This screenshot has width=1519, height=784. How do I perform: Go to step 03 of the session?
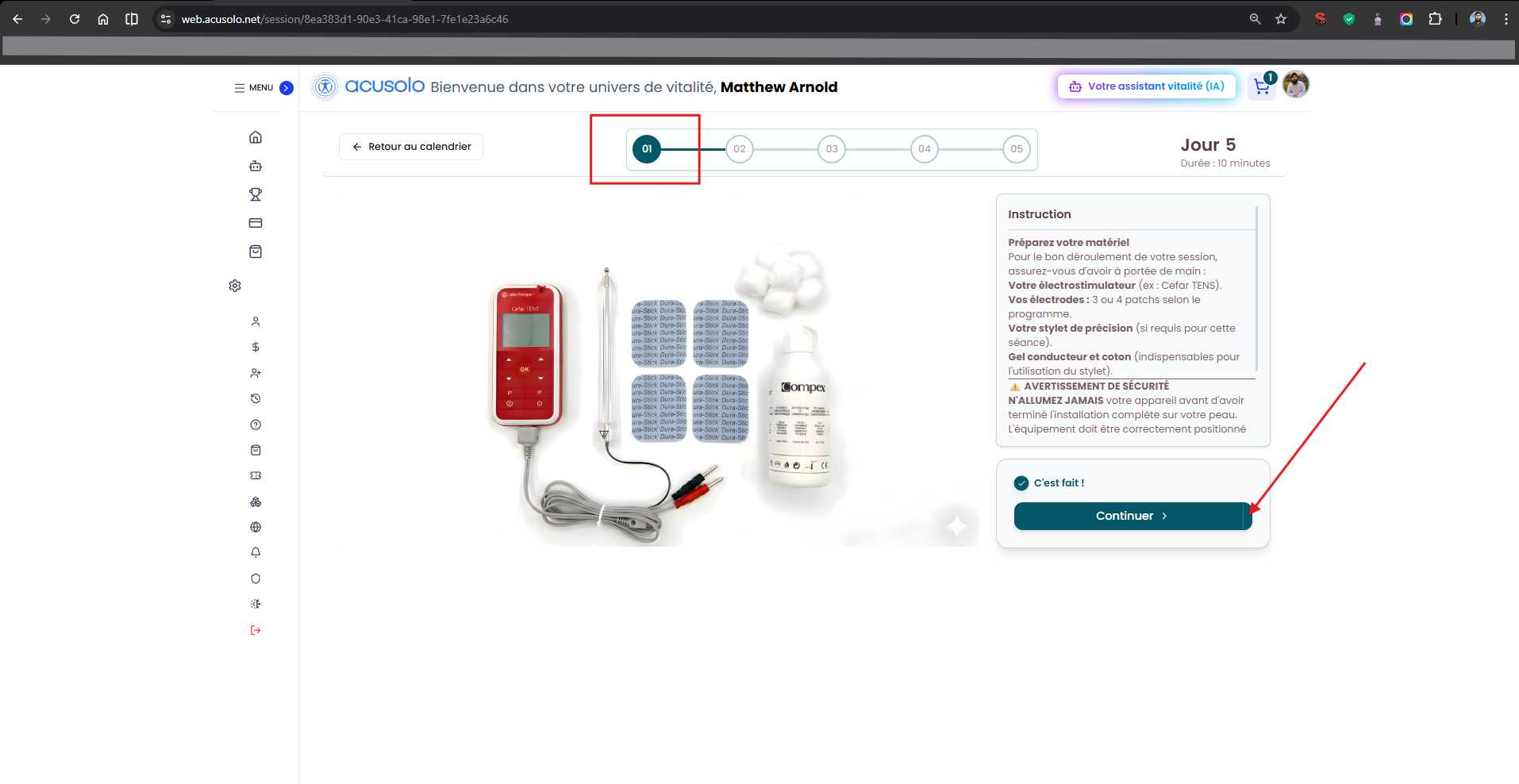click(832, 149)
